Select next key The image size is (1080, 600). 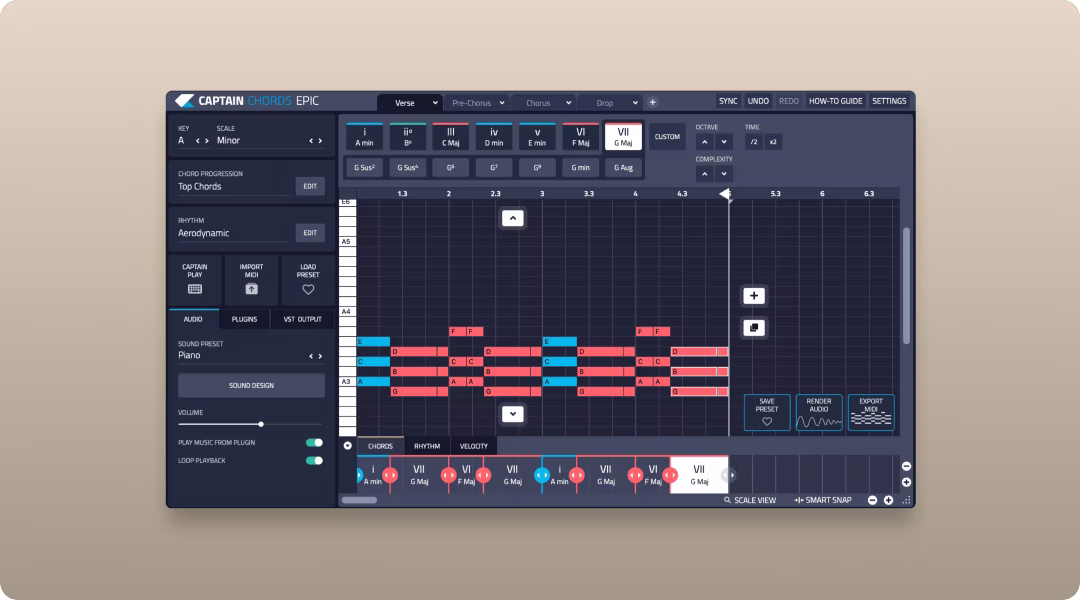[207, 141]
